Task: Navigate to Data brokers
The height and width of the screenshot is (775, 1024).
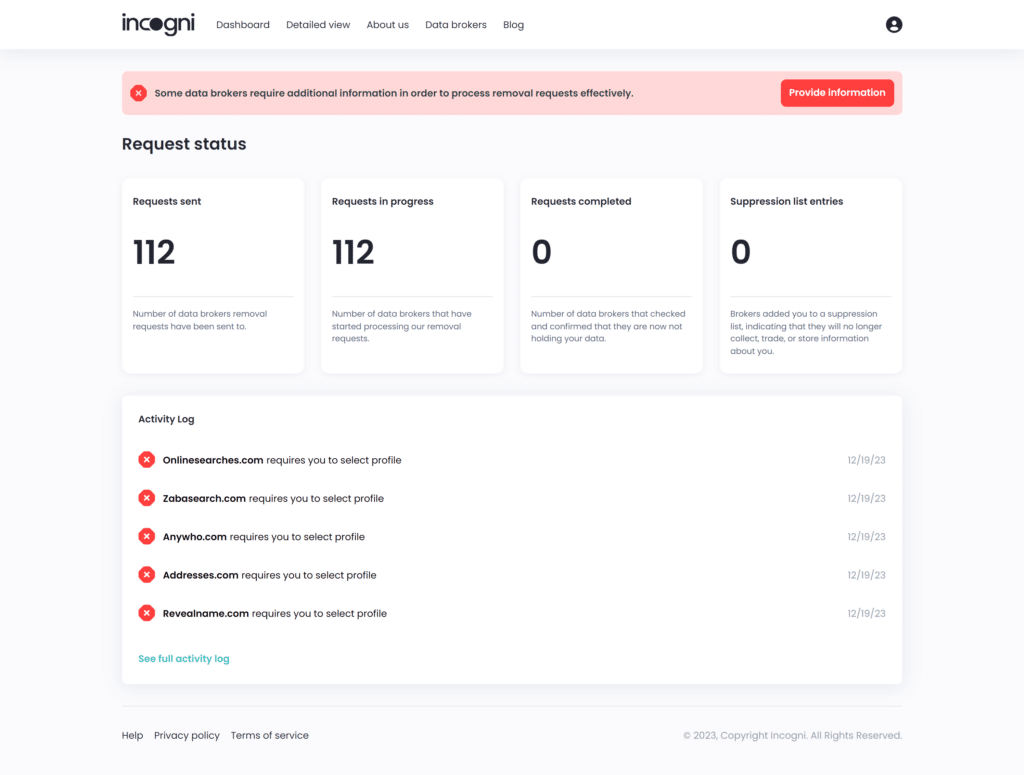Action: [456, 25]
